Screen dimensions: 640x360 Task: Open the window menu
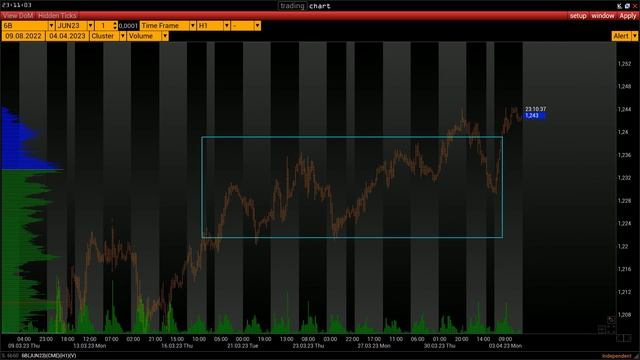coord(603,16)
